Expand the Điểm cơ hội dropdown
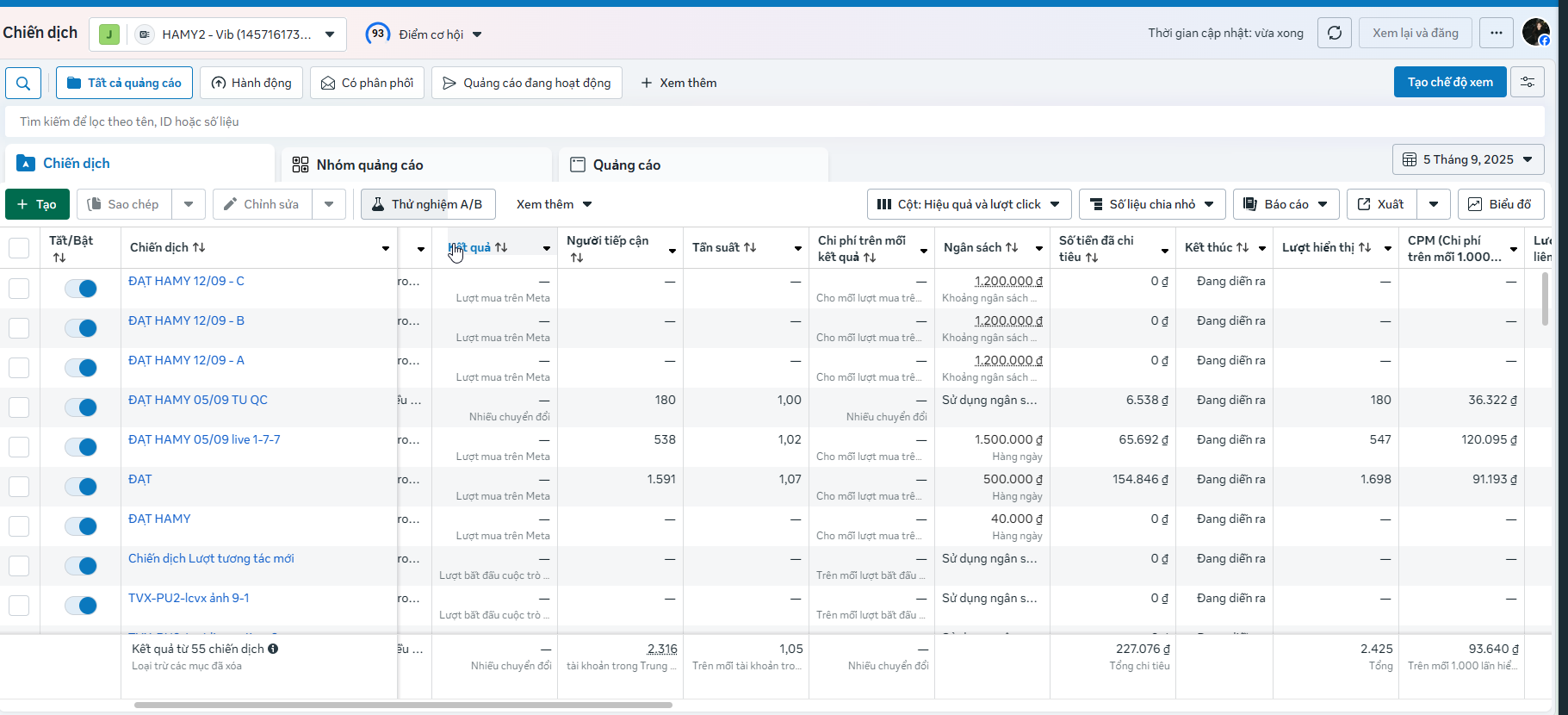This screenshot has width=1568, height=715. pos(477,34)
